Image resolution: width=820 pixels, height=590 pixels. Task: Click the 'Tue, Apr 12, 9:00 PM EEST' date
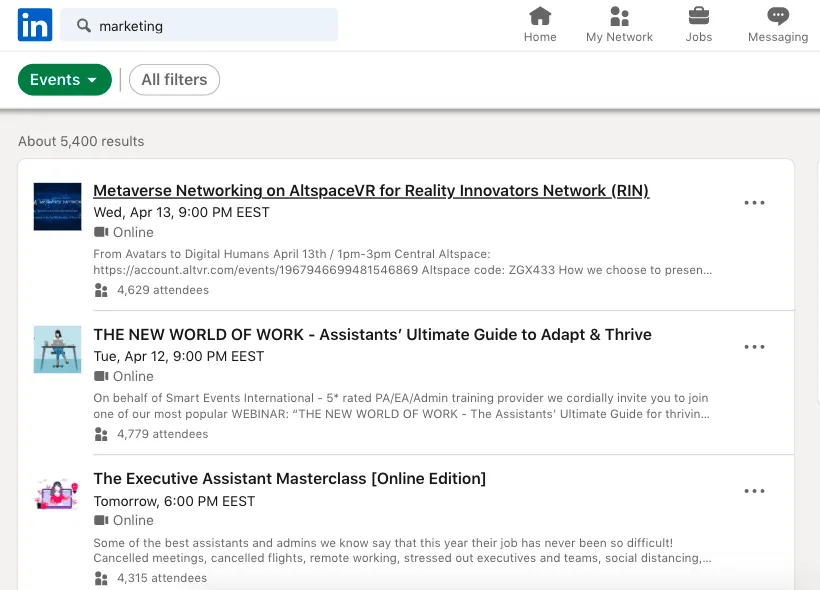[179, 356]
